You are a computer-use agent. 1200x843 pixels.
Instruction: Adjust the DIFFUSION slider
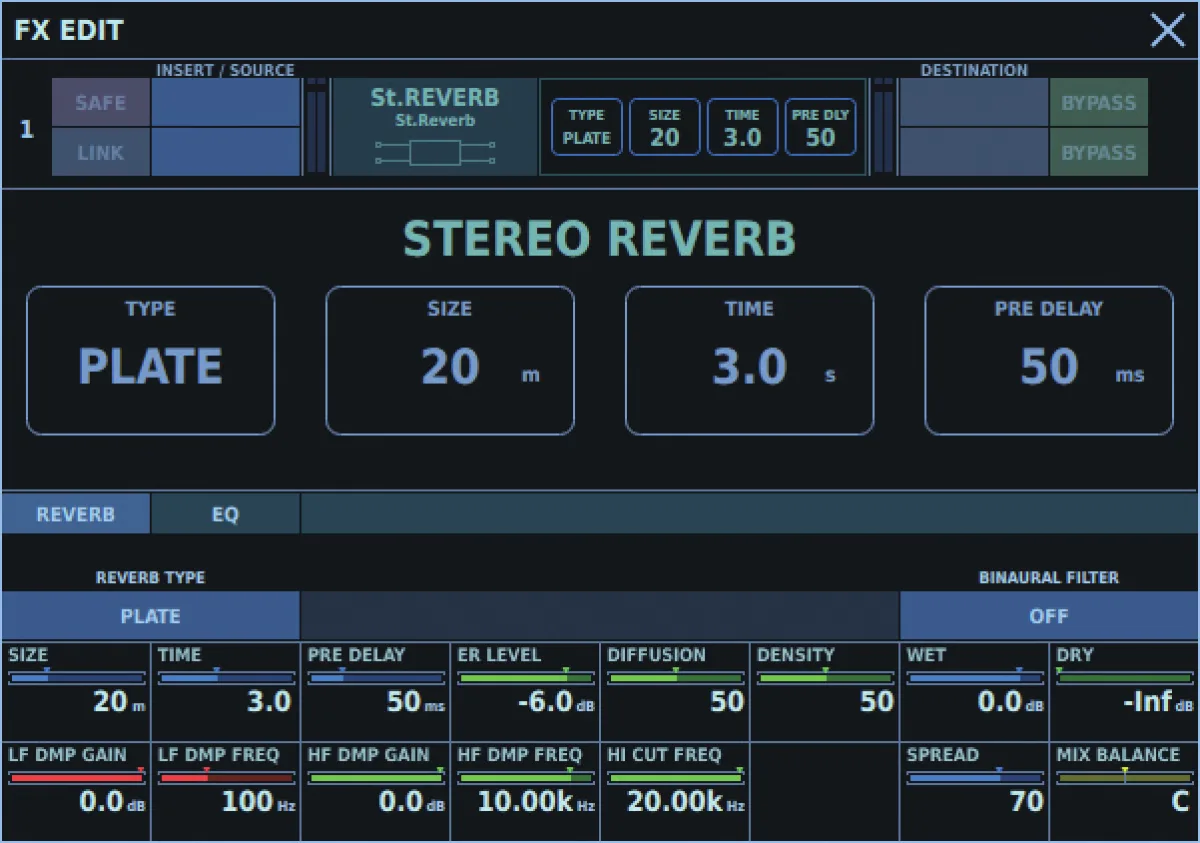[x=676, y=678]
